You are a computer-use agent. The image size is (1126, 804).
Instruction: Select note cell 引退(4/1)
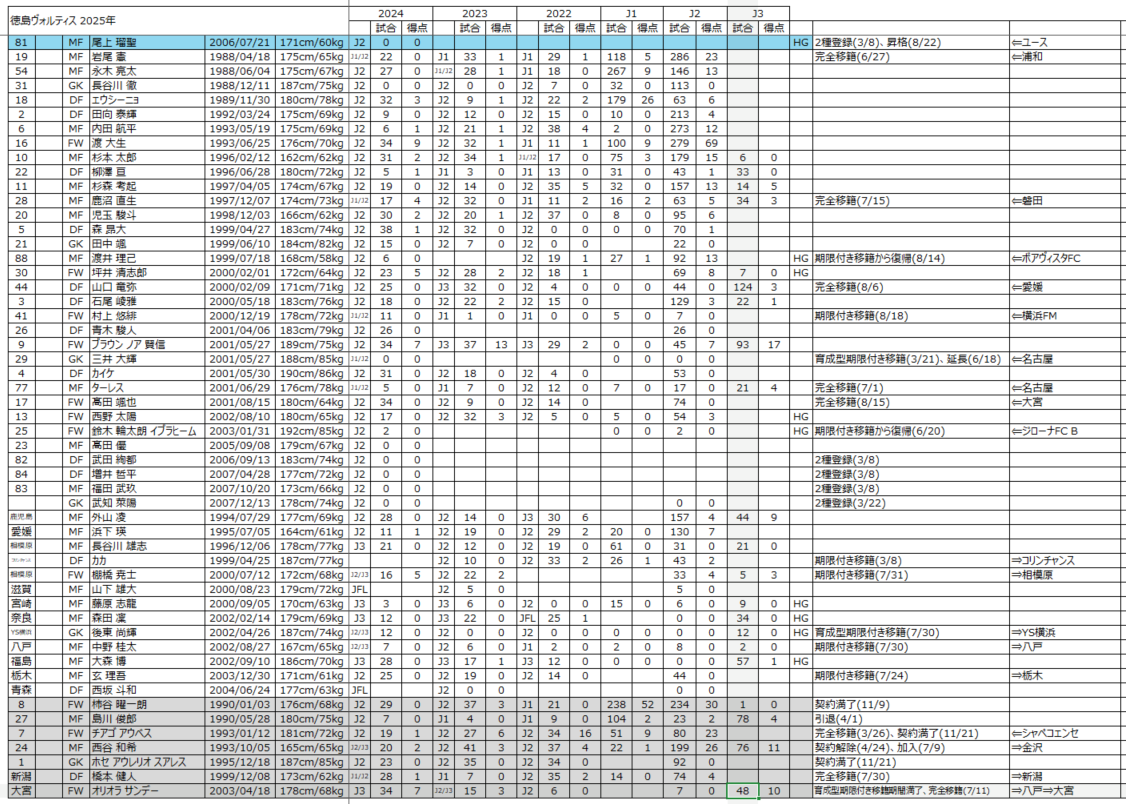click(908, 719)
